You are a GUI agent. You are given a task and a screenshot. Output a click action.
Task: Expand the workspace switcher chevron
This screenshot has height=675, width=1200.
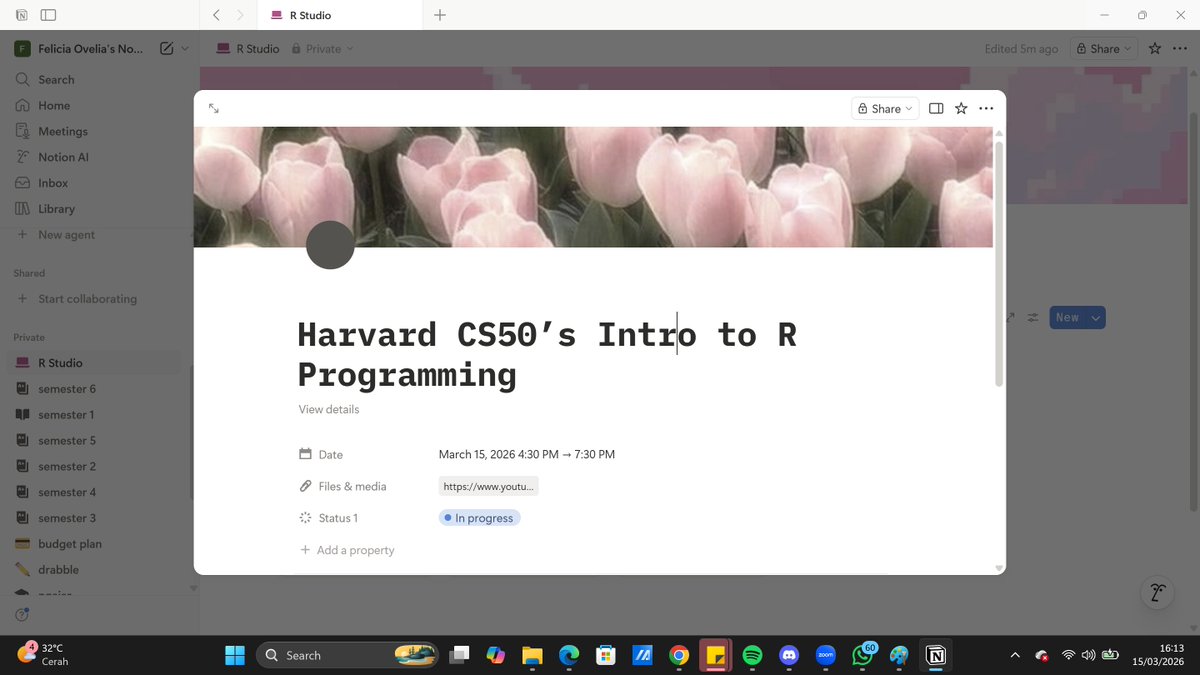click(185, 48)
